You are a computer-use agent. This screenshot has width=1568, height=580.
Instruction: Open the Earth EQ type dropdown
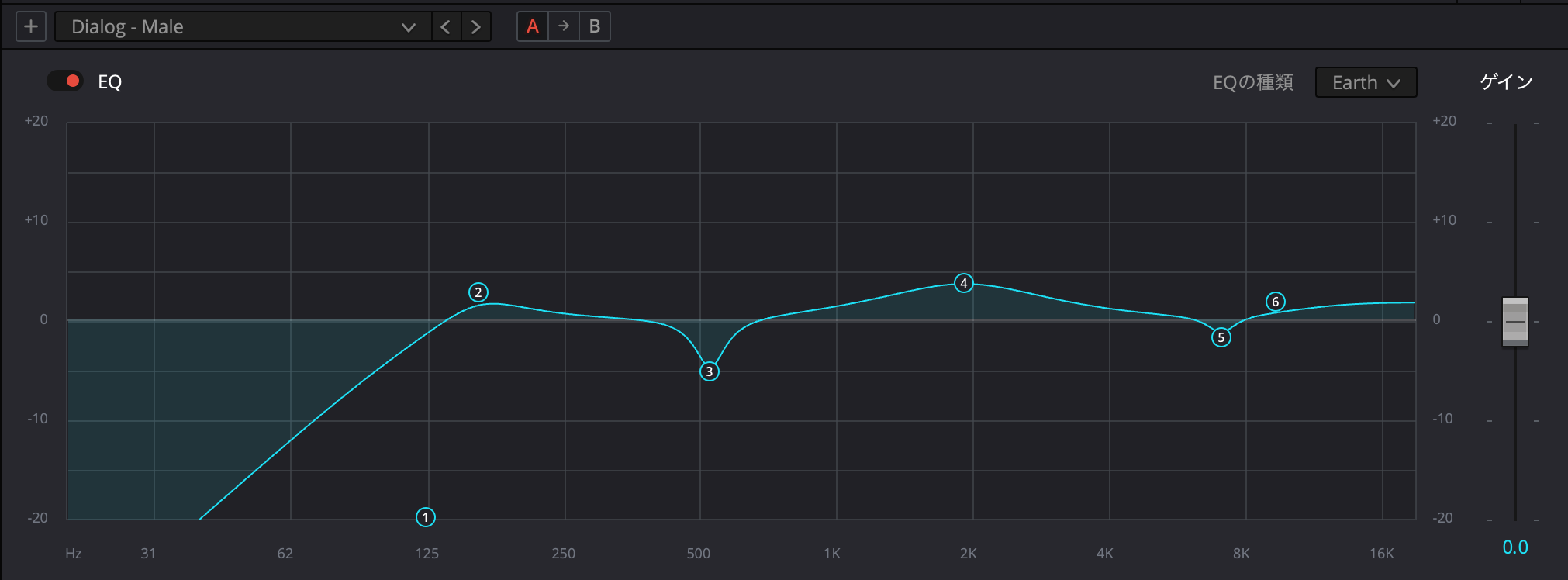coord(1366,82)
